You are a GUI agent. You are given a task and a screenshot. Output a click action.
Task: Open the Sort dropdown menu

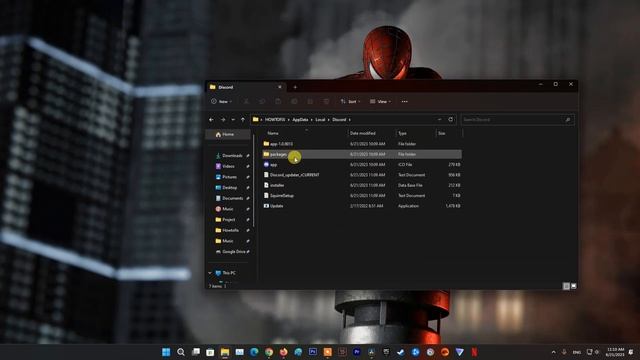coord(350,102)
